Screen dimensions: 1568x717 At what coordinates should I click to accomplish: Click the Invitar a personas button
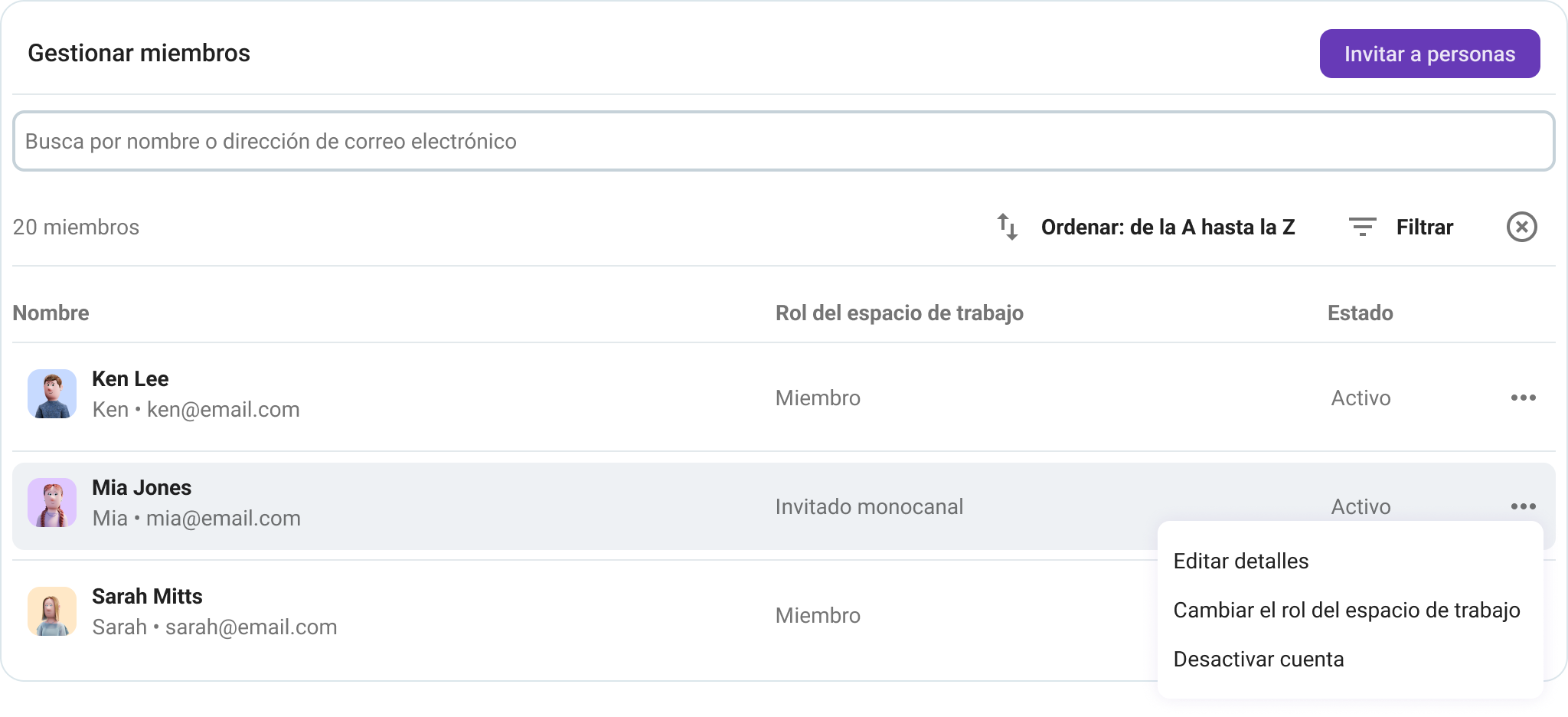click(x=1429, y=54)
